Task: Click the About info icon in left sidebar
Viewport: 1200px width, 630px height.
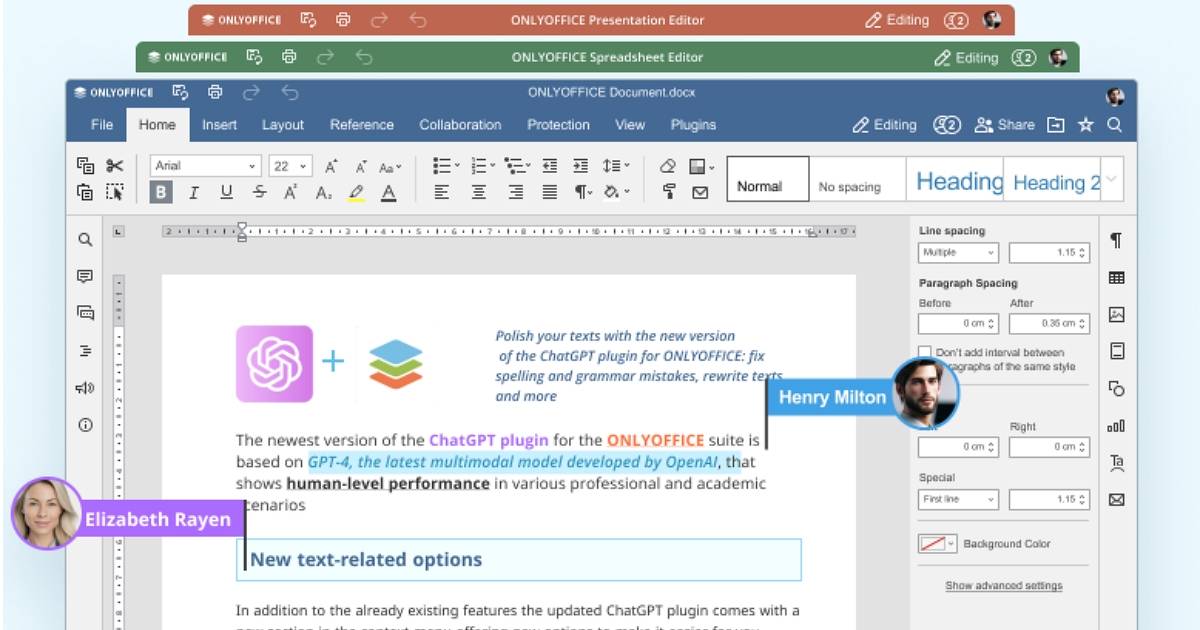Action: 85,425
